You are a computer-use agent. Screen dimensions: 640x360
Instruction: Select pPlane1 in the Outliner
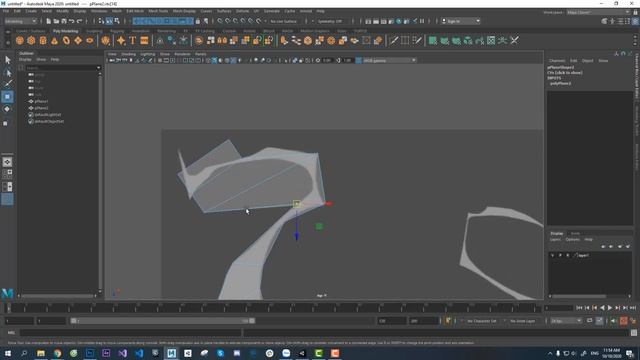tap(41, 101)
